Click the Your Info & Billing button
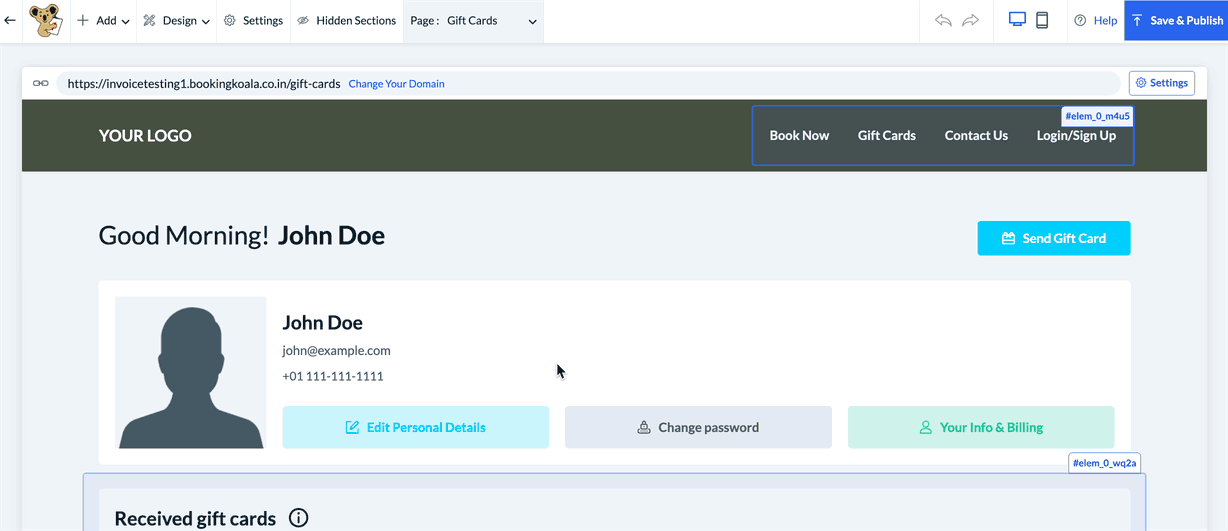 coord(981,427)
